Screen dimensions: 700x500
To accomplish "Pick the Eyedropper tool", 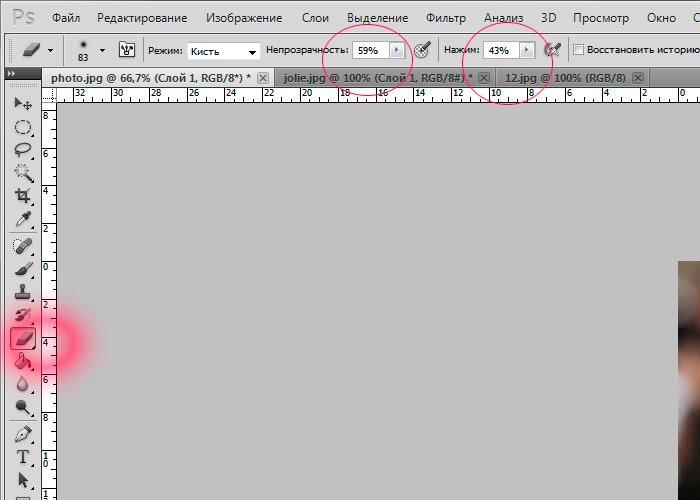I will click(x=23, y=219).
